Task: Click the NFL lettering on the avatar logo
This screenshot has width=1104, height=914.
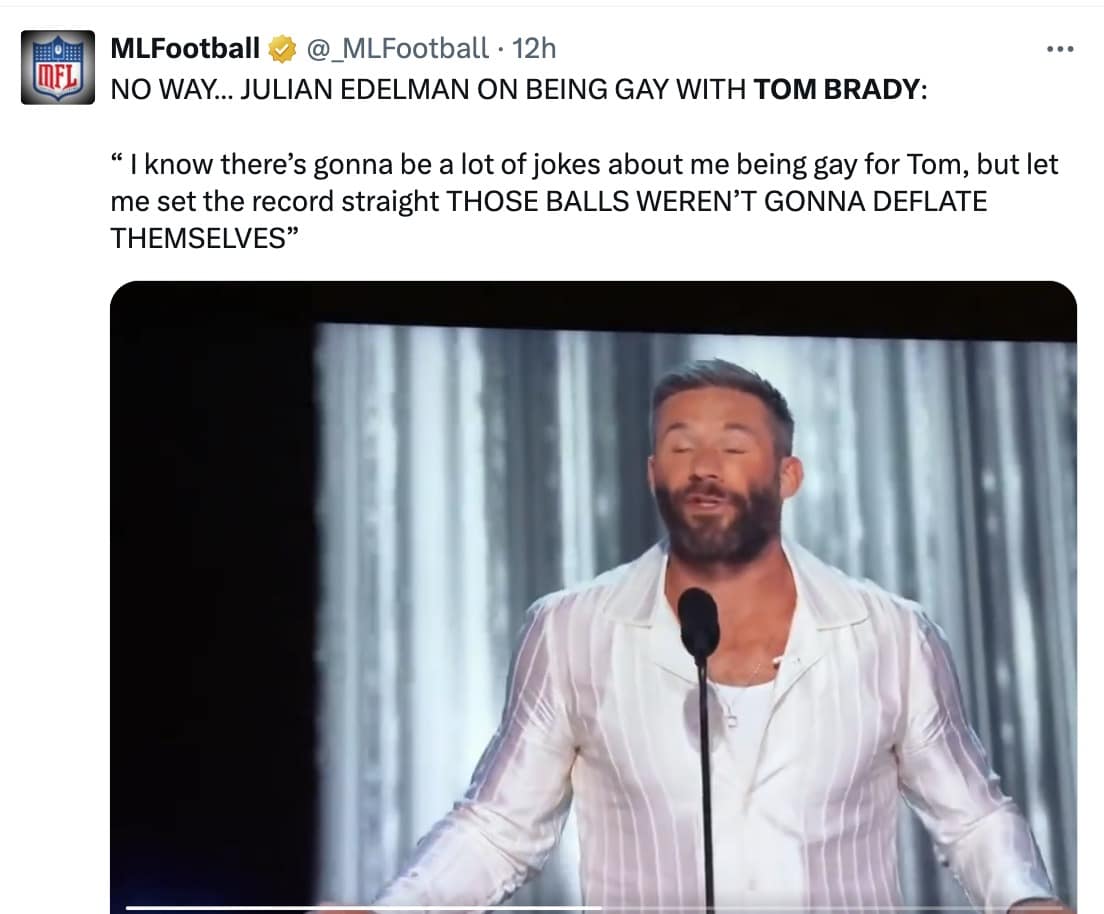Action: tap(57, 75)
